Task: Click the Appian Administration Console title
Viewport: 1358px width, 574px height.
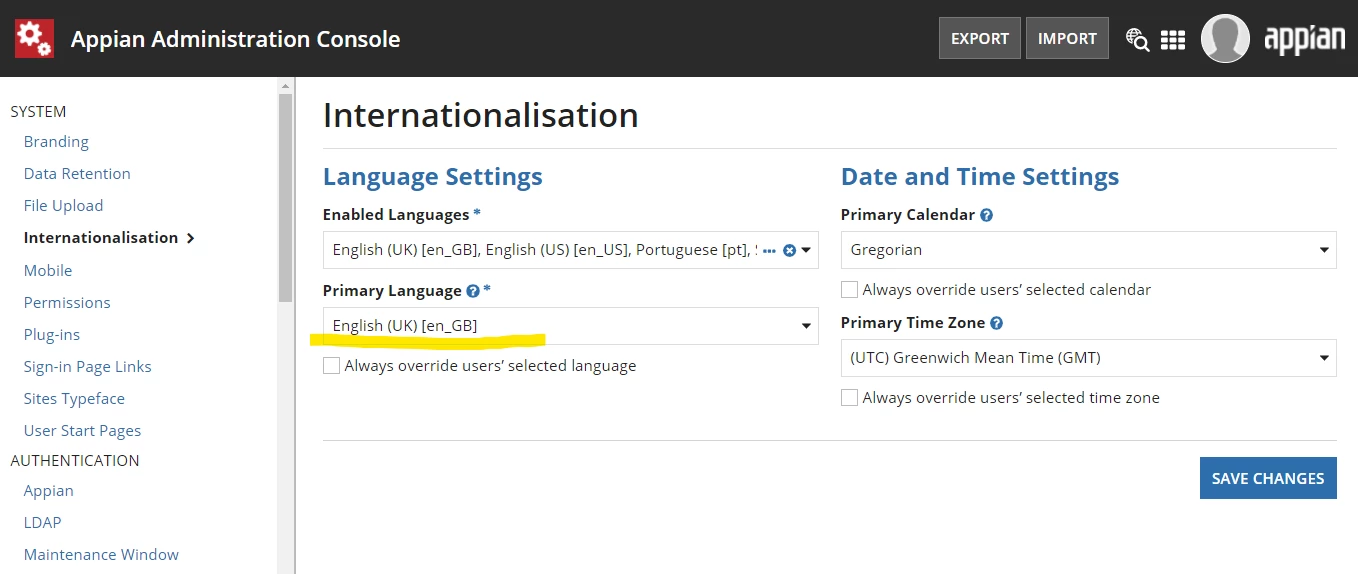Action: [235, 39]
